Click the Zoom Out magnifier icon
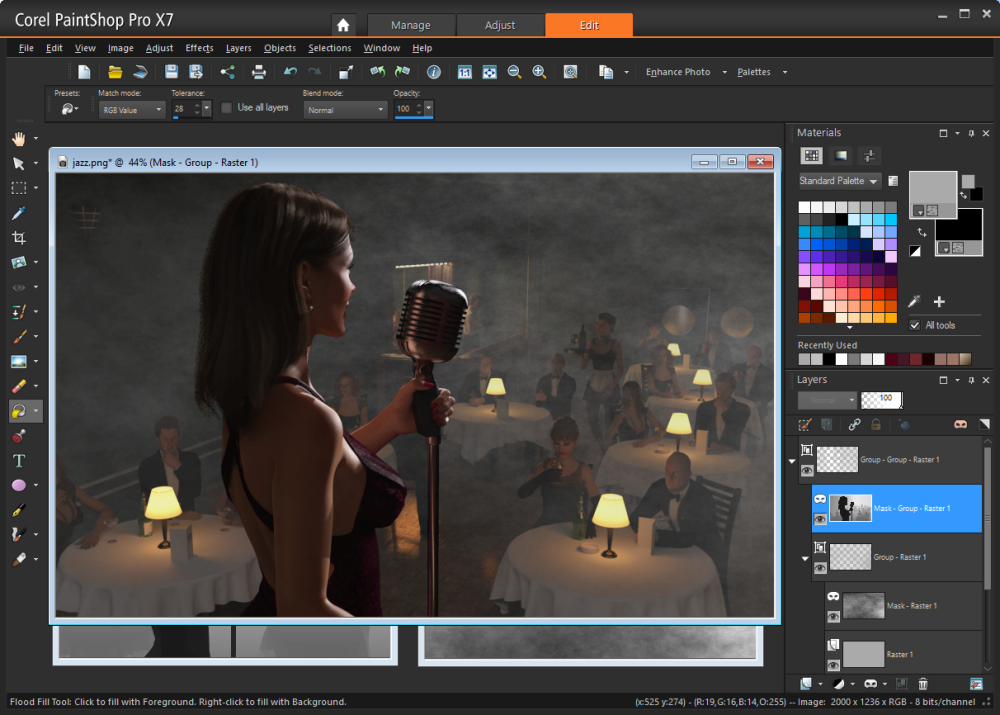 click(x=514, y=72)
